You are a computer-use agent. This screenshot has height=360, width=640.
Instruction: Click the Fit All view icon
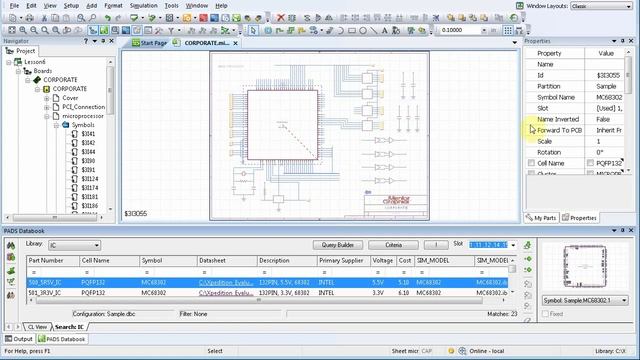point(12,30)
